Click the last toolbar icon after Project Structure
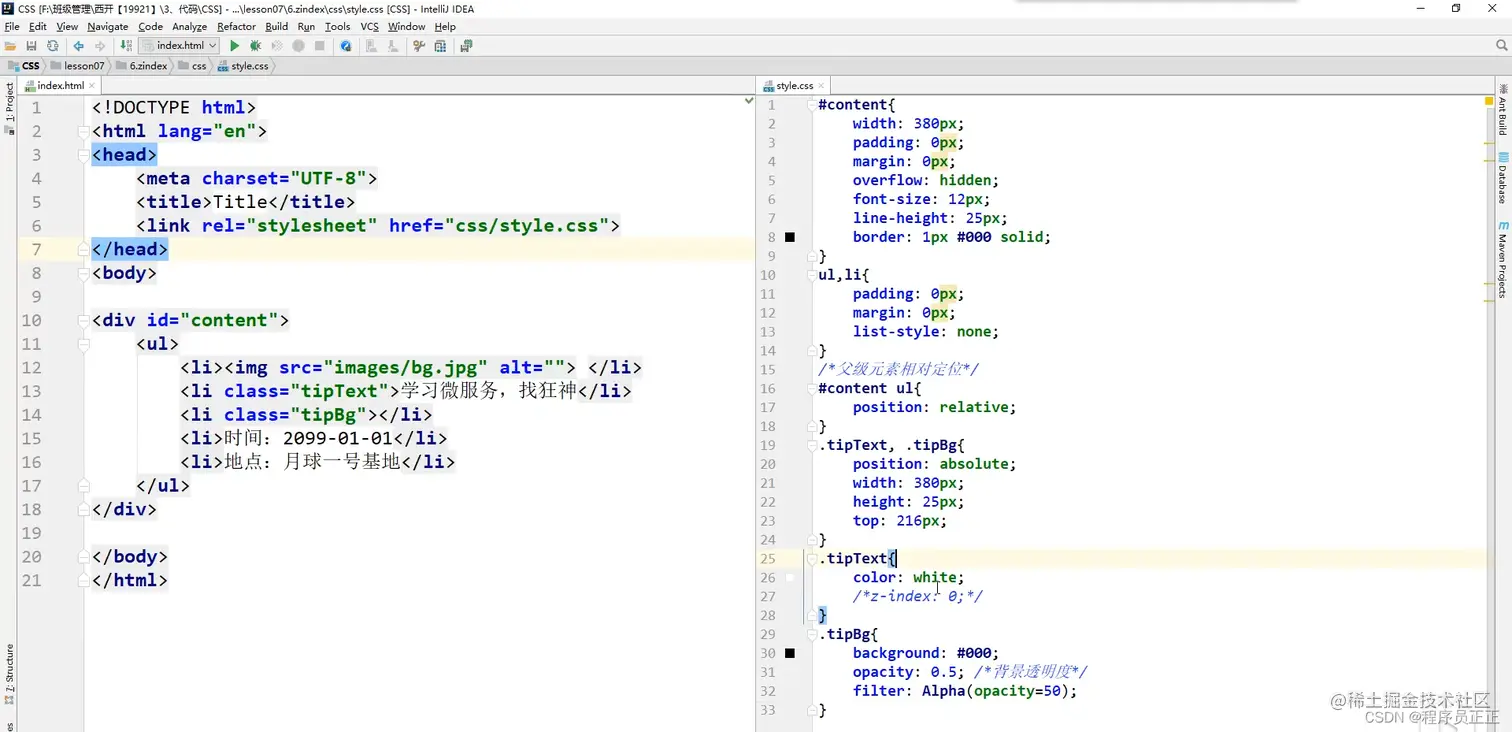 (466, 46)
